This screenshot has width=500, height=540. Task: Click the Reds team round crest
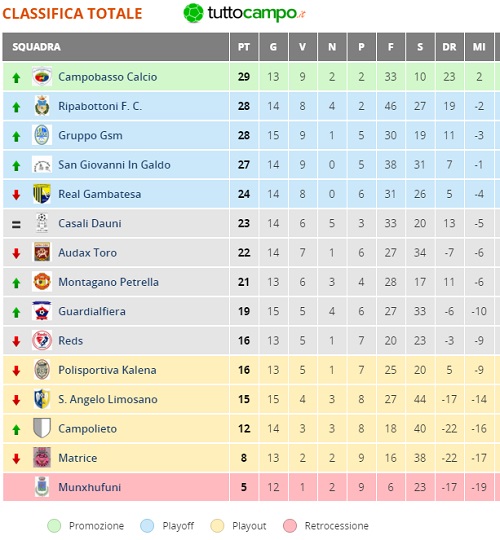pos(42,340)
